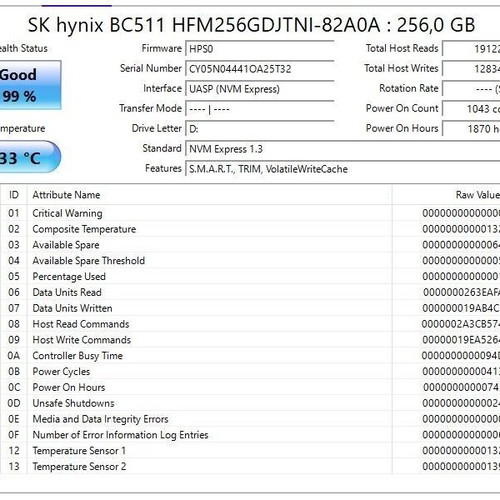Viewport: 500px width, 500px height.
Task: Click the Rotation Rate label
Action: pyautogui.click(x=409, y=88)
